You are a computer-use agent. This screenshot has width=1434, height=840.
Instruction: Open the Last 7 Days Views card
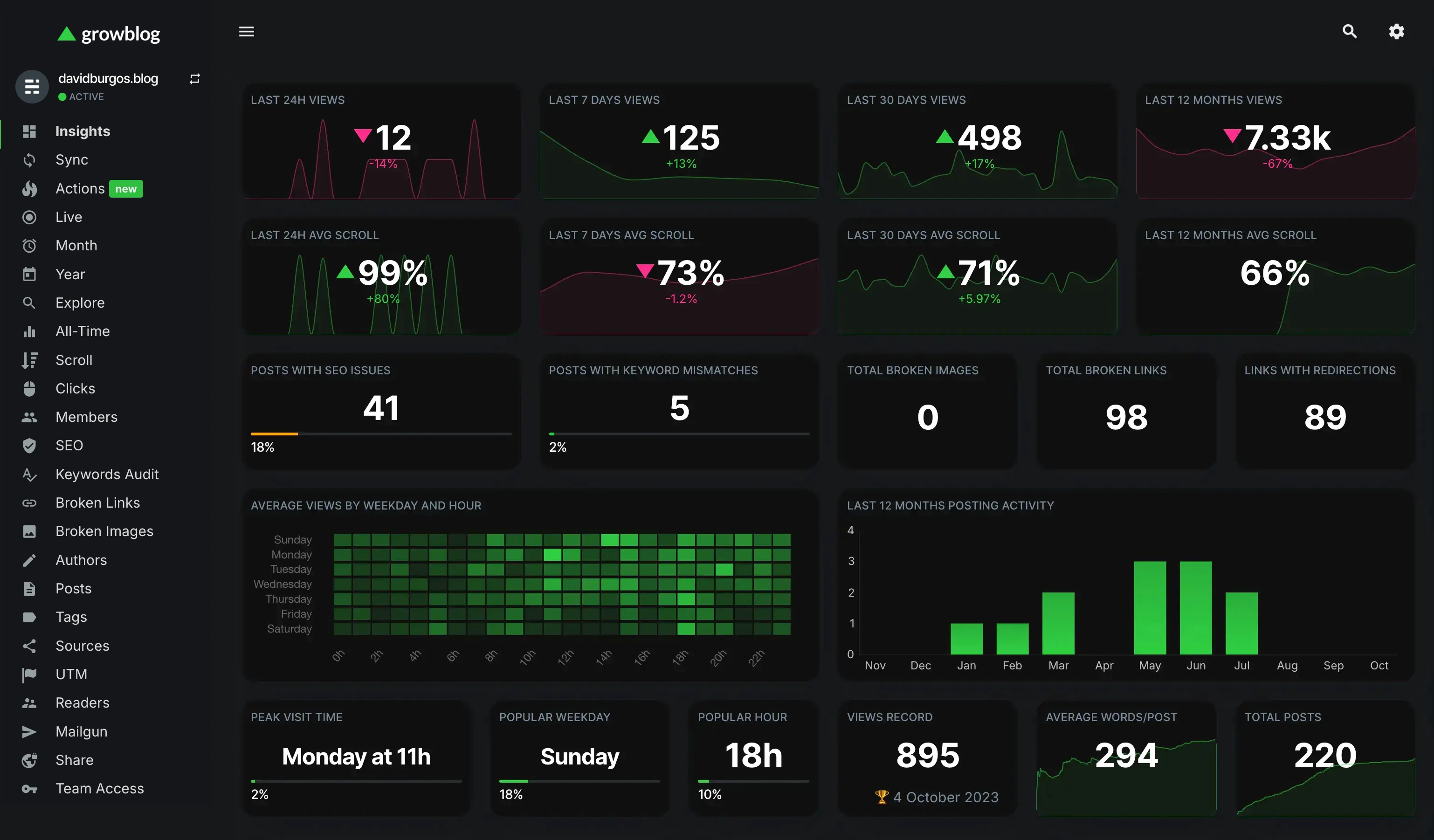pos(679,142)
